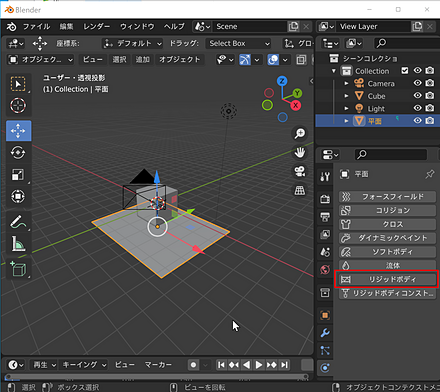
Task: Open the viewport オブジェクト menu
Action: [x=179, y=60]
